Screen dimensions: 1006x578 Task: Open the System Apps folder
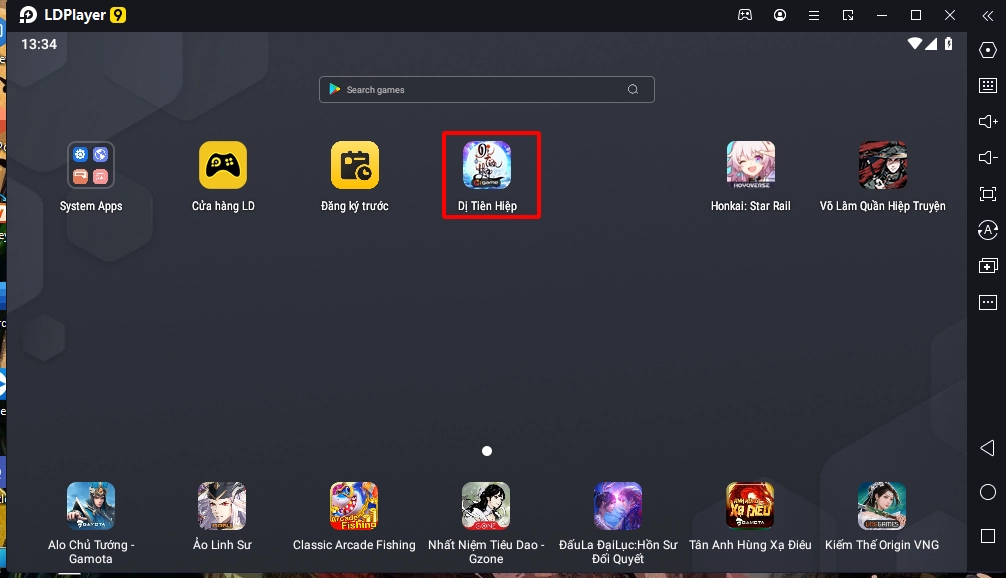point(91,166)
